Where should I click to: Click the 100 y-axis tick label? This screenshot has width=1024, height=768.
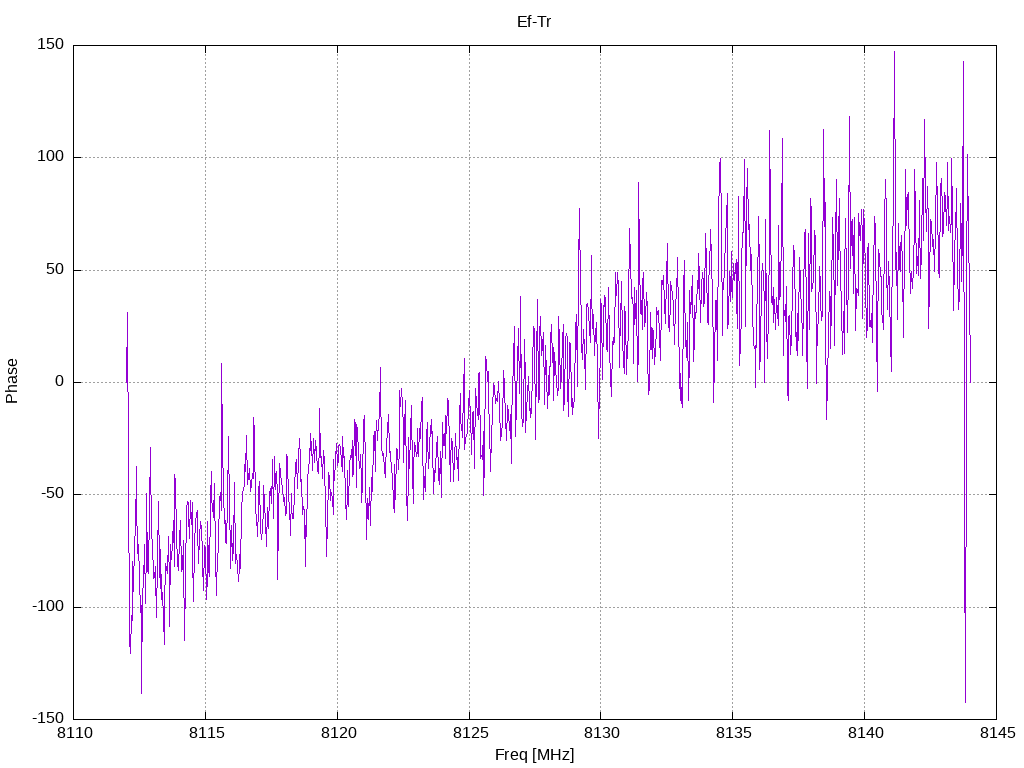point(51,157)
